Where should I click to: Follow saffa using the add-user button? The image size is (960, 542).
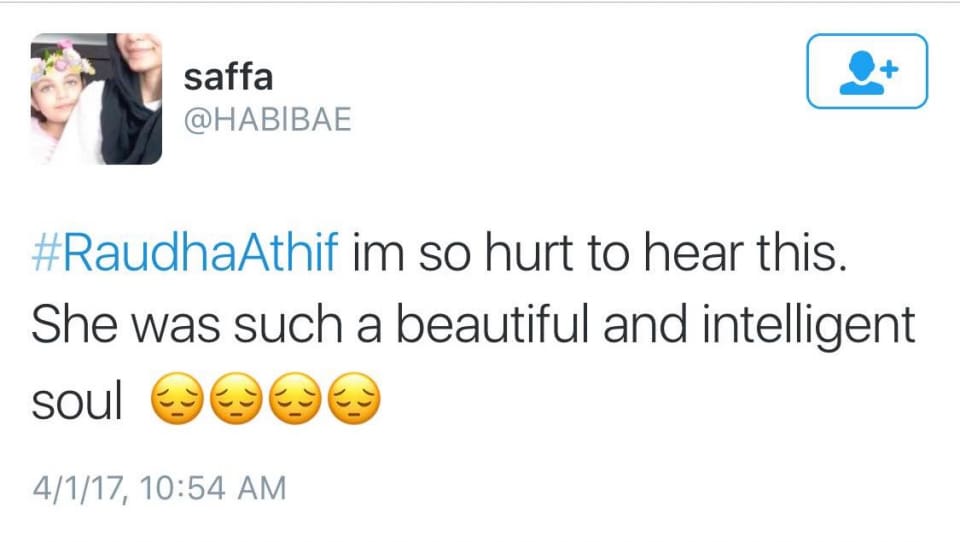point(867,71)
